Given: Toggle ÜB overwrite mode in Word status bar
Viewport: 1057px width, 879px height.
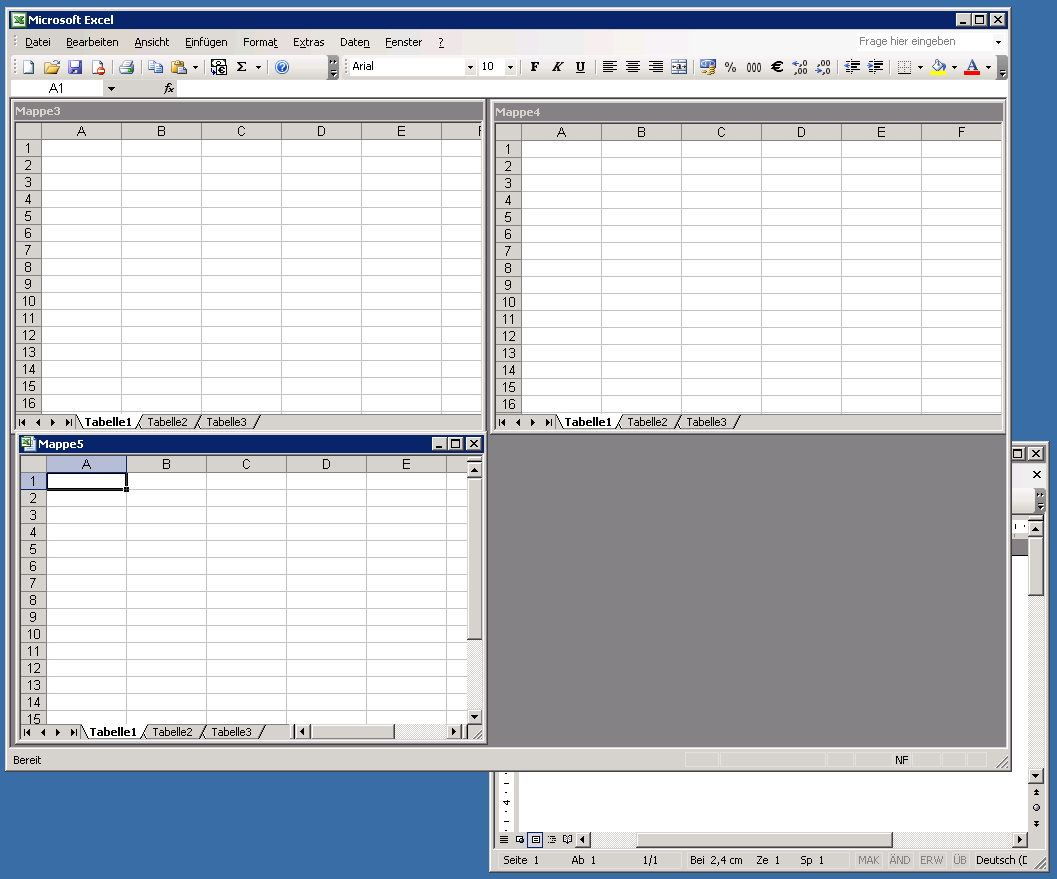Looking at the screenshot, I should click(960, 860).
